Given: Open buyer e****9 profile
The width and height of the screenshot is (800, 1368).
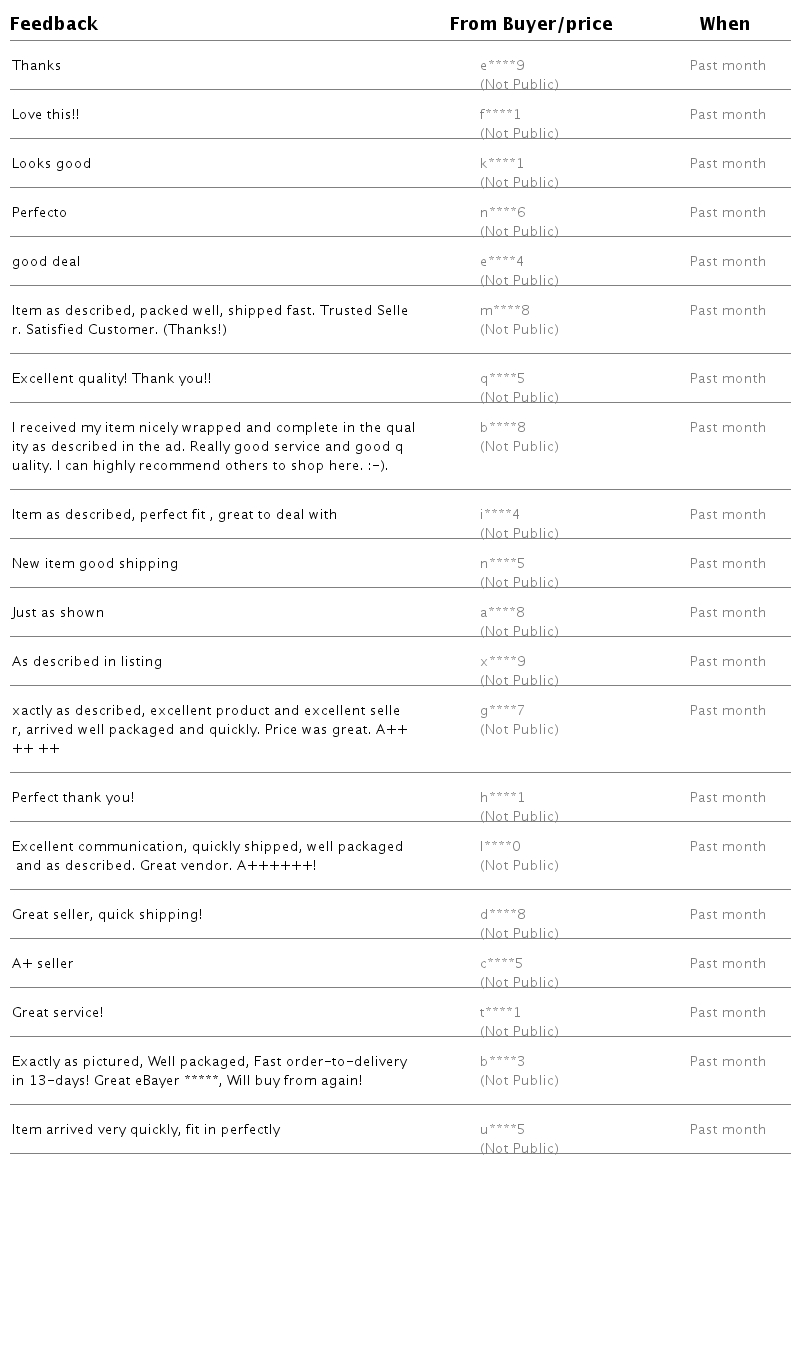Looking at the screenshot, I should tap(502, 66).
